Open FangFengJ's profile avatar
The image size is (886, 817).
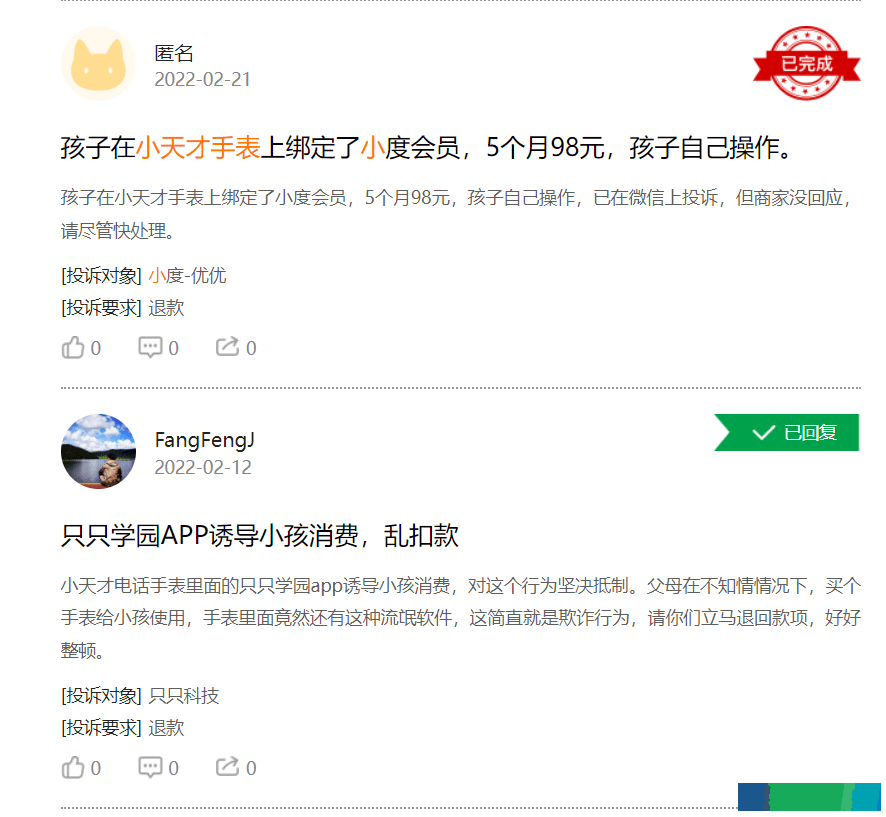98,451
